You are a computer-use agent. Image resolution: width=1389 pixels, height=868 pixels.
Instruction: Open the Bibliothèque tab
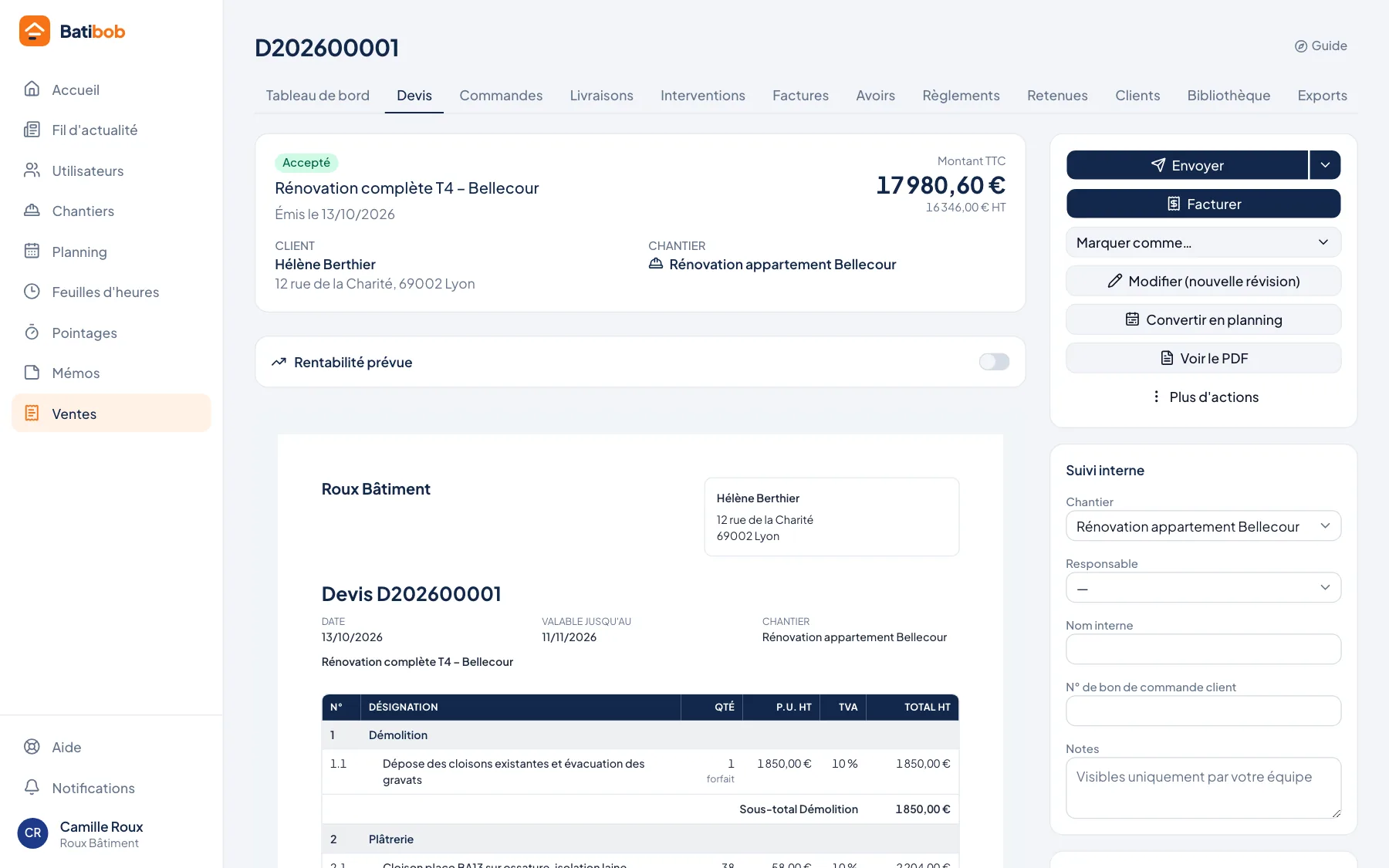pos(1228,96)
